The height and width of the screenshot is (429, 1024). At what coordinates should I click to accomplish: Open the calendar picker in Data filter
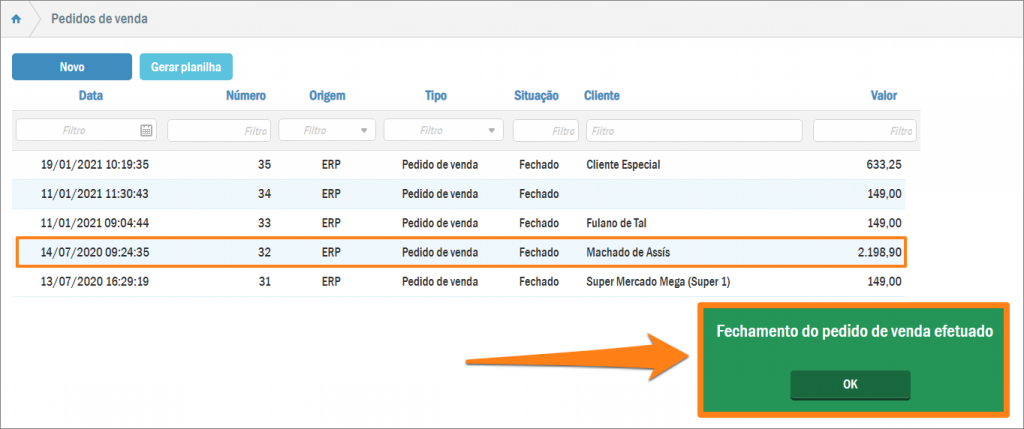pyautogui.click(x=146, y=130)
